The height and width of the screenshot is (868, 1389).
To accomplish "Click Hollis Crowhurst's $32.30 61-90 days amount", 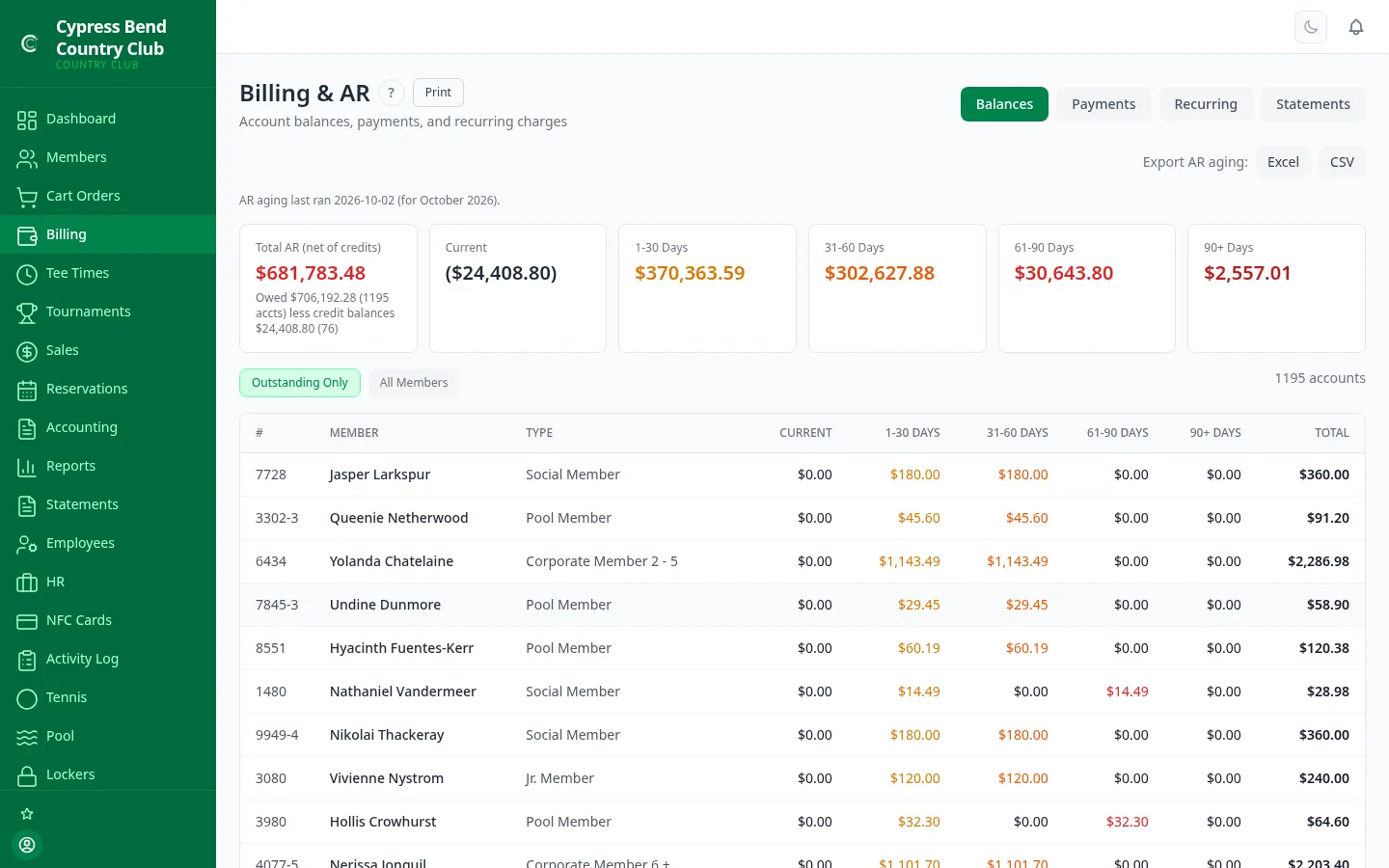I will coord(1127,822).
